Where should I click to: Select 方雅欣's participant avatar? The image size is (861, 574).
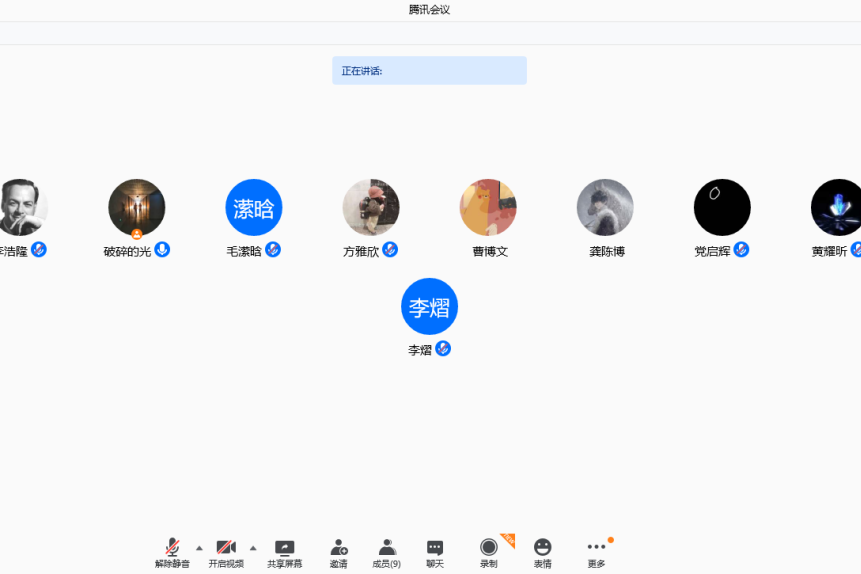371,207
